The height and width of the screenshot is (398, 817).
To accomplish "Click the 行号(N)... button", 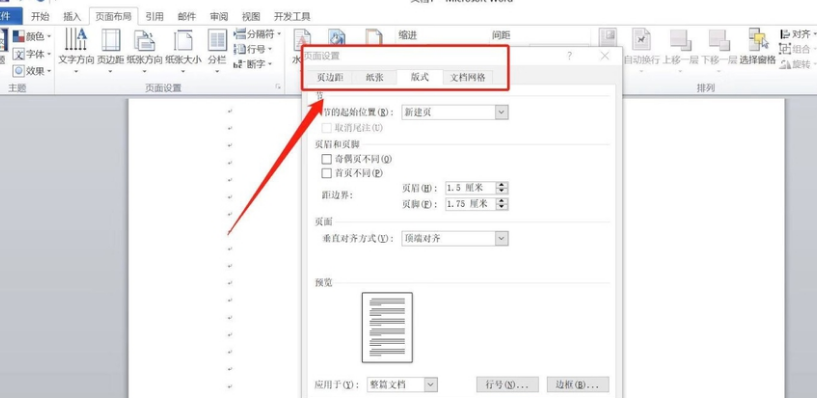I will point(507,385).
